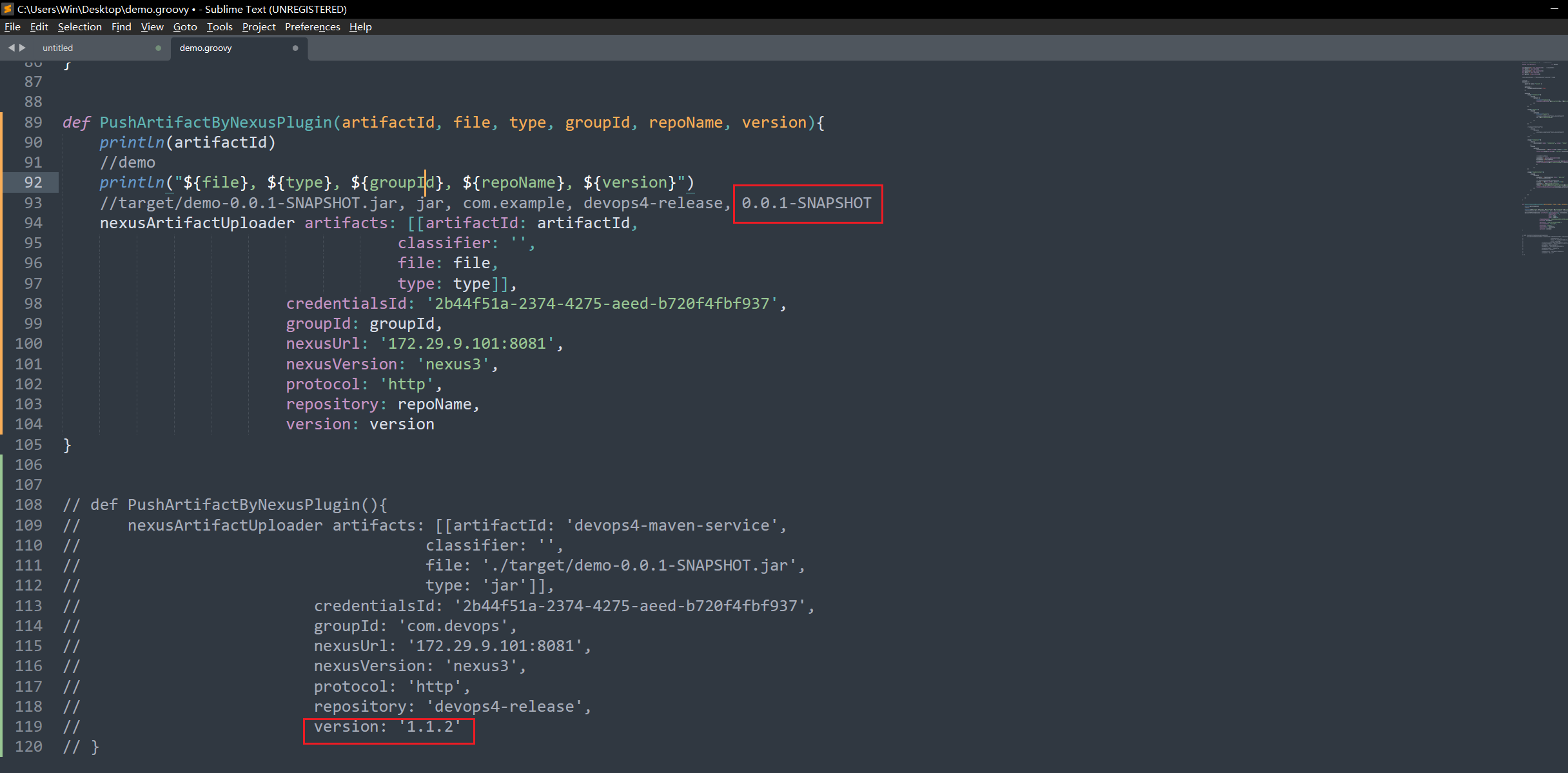The height and width of the screenshot is (773, 1568).
Task: Click repository: 'devops4-release' on line 118
Action: click(448, 707)
